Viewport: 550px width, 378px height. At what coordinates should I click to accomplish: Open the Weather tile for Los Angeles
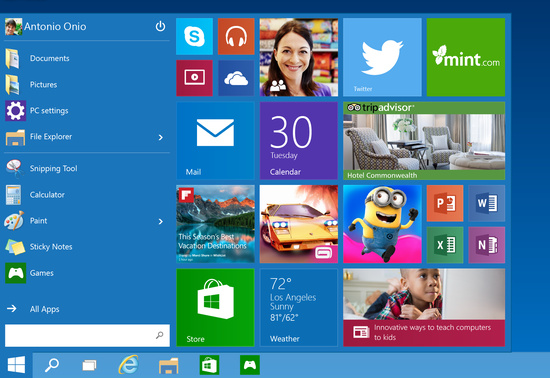299,308
